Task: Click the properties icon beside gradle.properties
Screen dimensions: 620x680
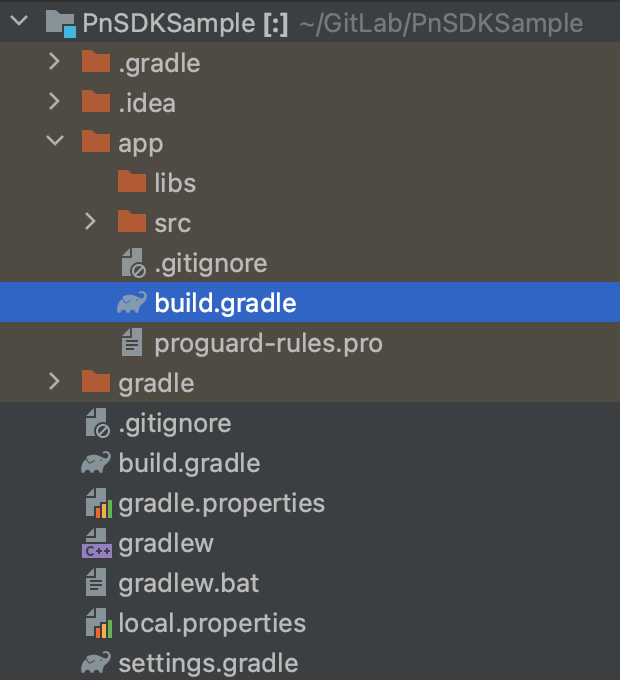Action: [x=95, y=503]
